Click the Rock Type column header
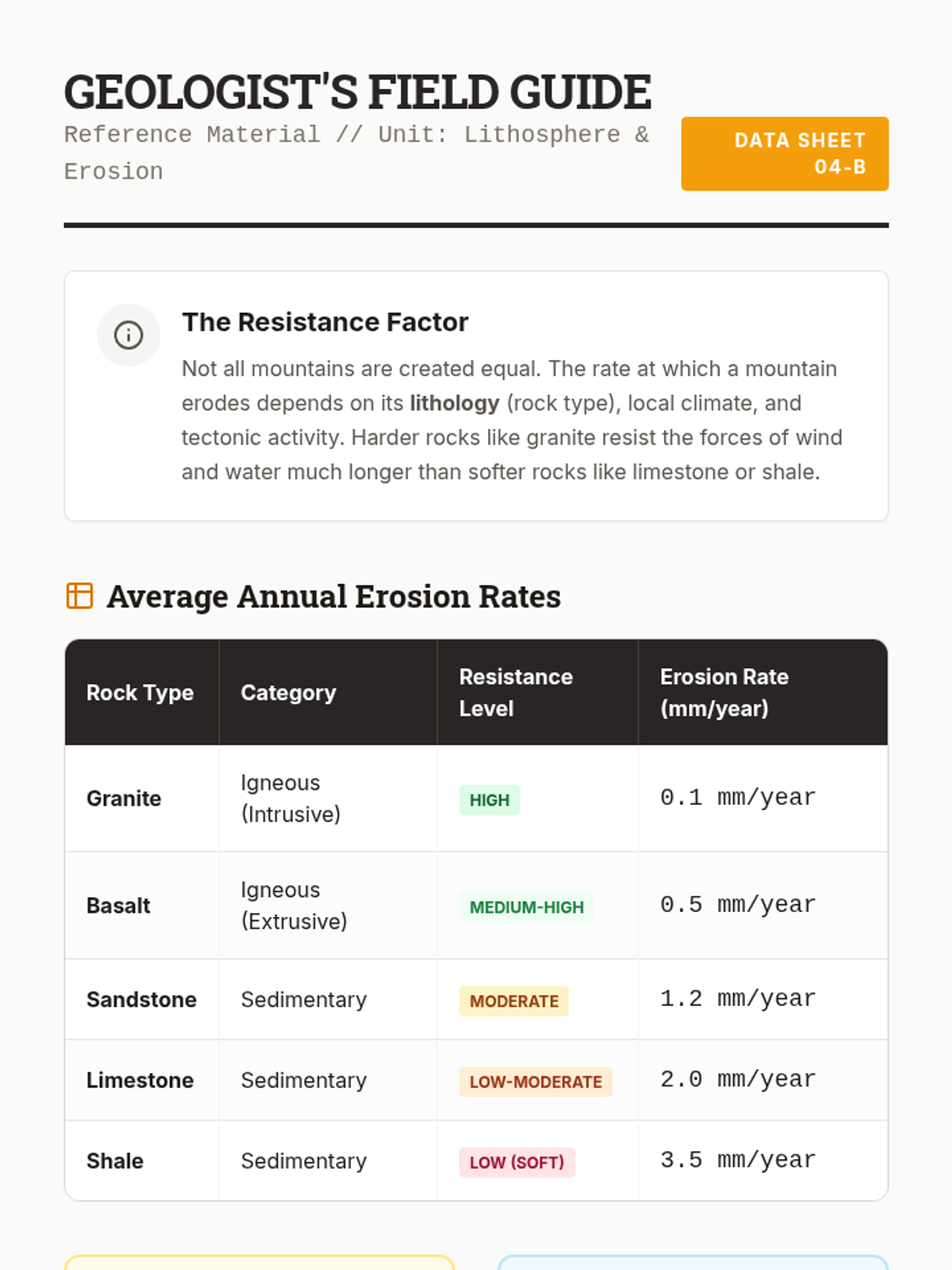The width and height of the screenshot is (952, 1270). tap(140, 693)
